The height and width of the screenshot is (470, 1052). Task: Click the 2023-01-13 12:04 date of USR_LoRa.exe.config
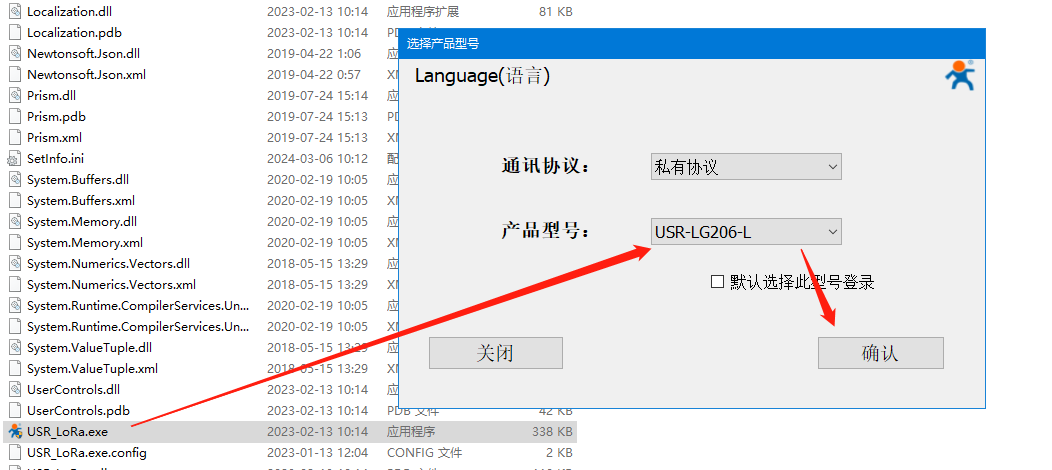317,453
